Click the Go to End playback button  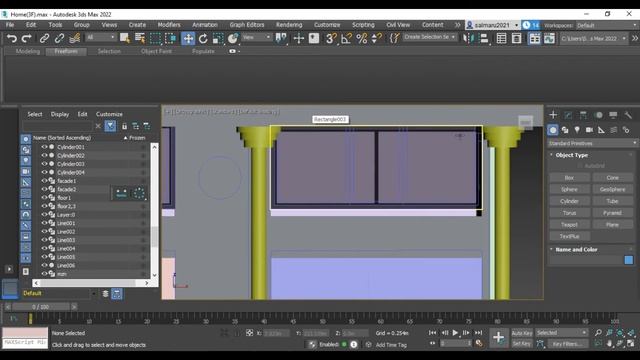coord(478,333)
